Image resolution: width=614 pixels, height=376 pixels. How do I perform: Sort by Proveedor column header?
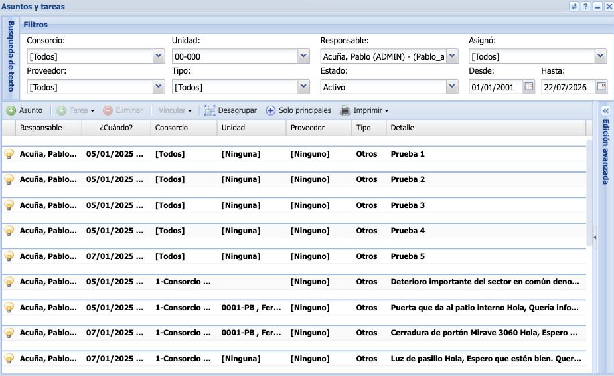319,128
